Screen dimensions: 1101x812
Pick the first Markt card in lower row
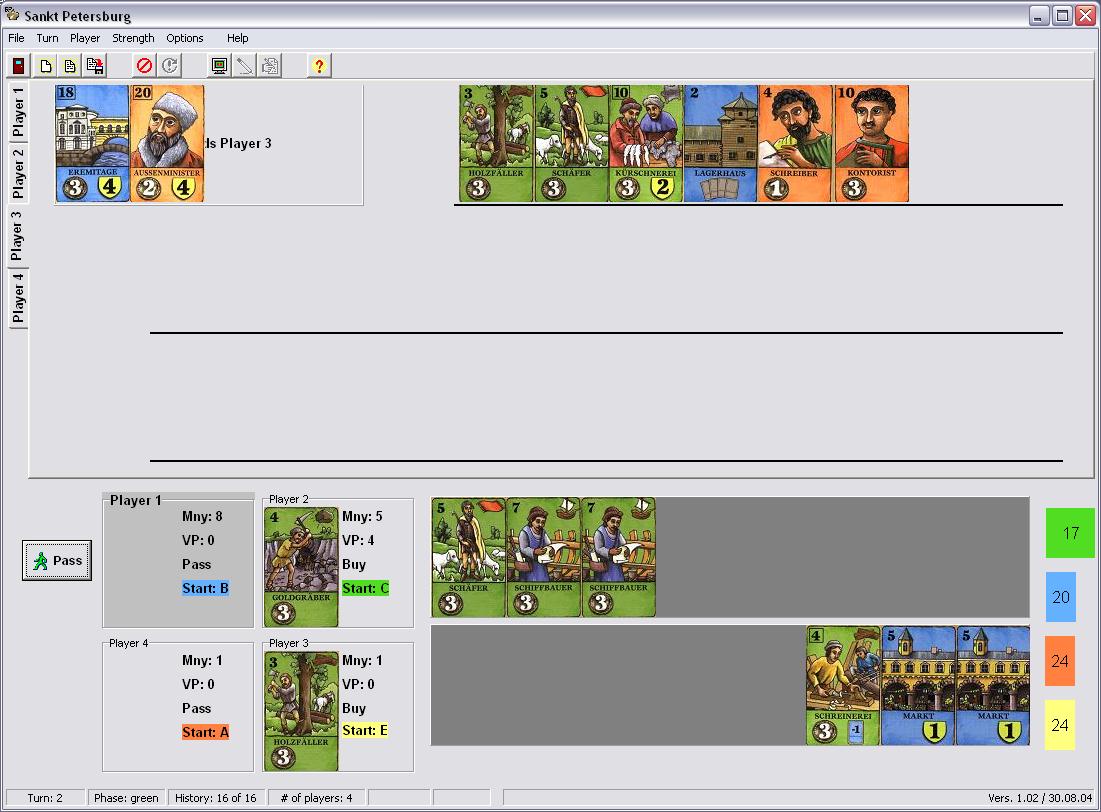918,686
